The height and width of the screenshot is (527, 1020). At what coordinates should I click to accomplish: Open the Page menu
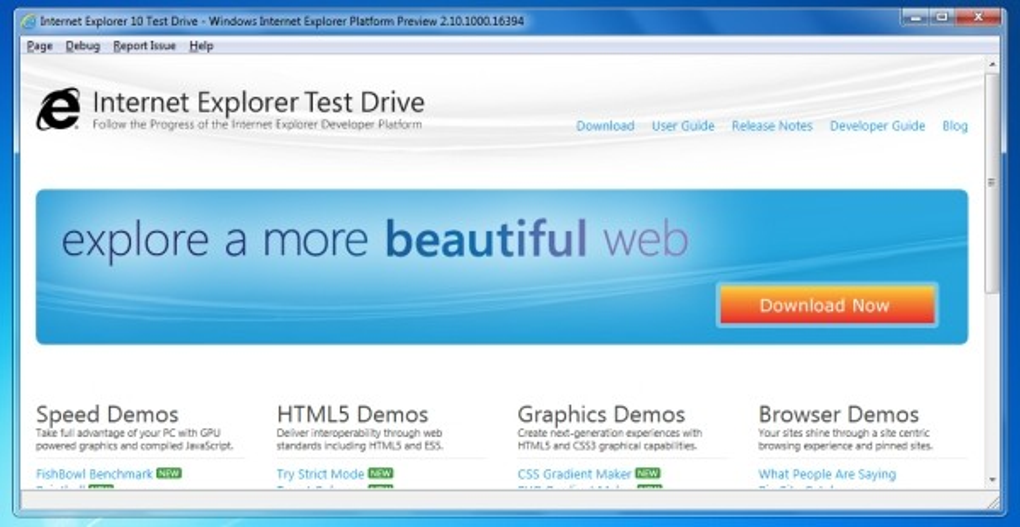pyautogui.click(x=40, y=46)
